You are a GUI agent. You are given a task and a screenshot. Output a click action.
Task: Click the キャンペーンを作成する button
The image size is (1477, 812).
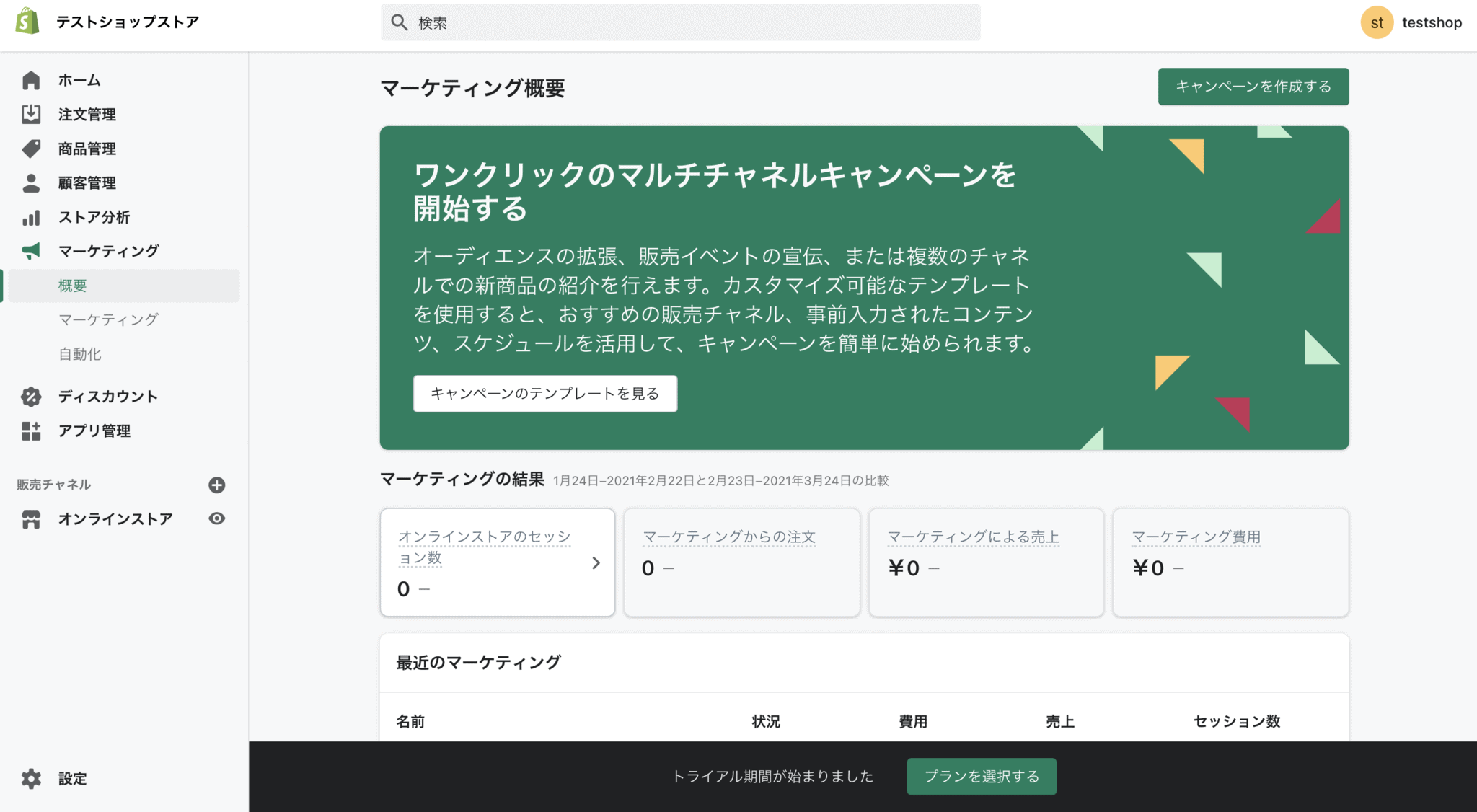(1253, 86)
